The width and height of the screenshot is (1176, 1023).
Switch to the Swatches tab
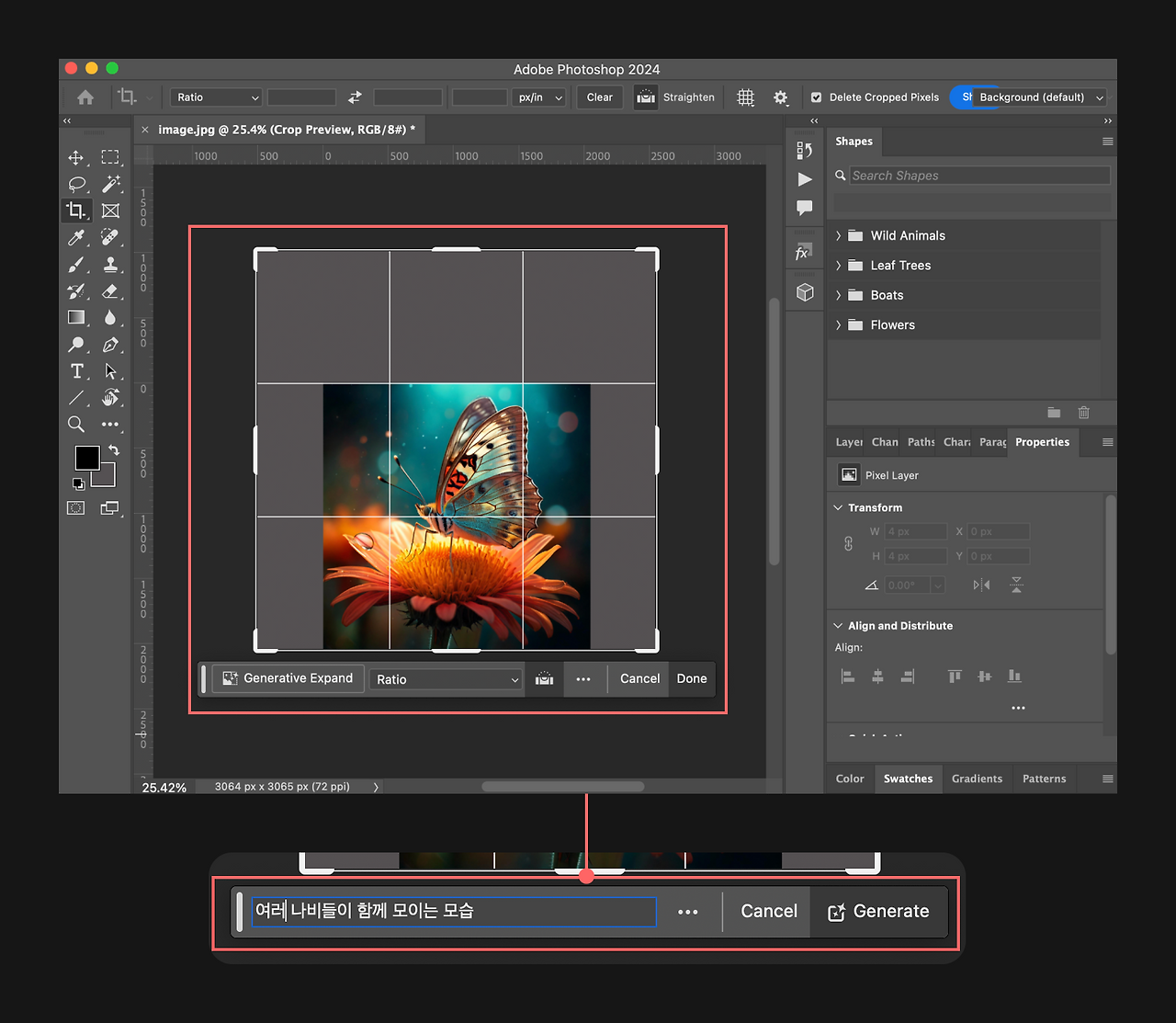click(x=908, y=779)
